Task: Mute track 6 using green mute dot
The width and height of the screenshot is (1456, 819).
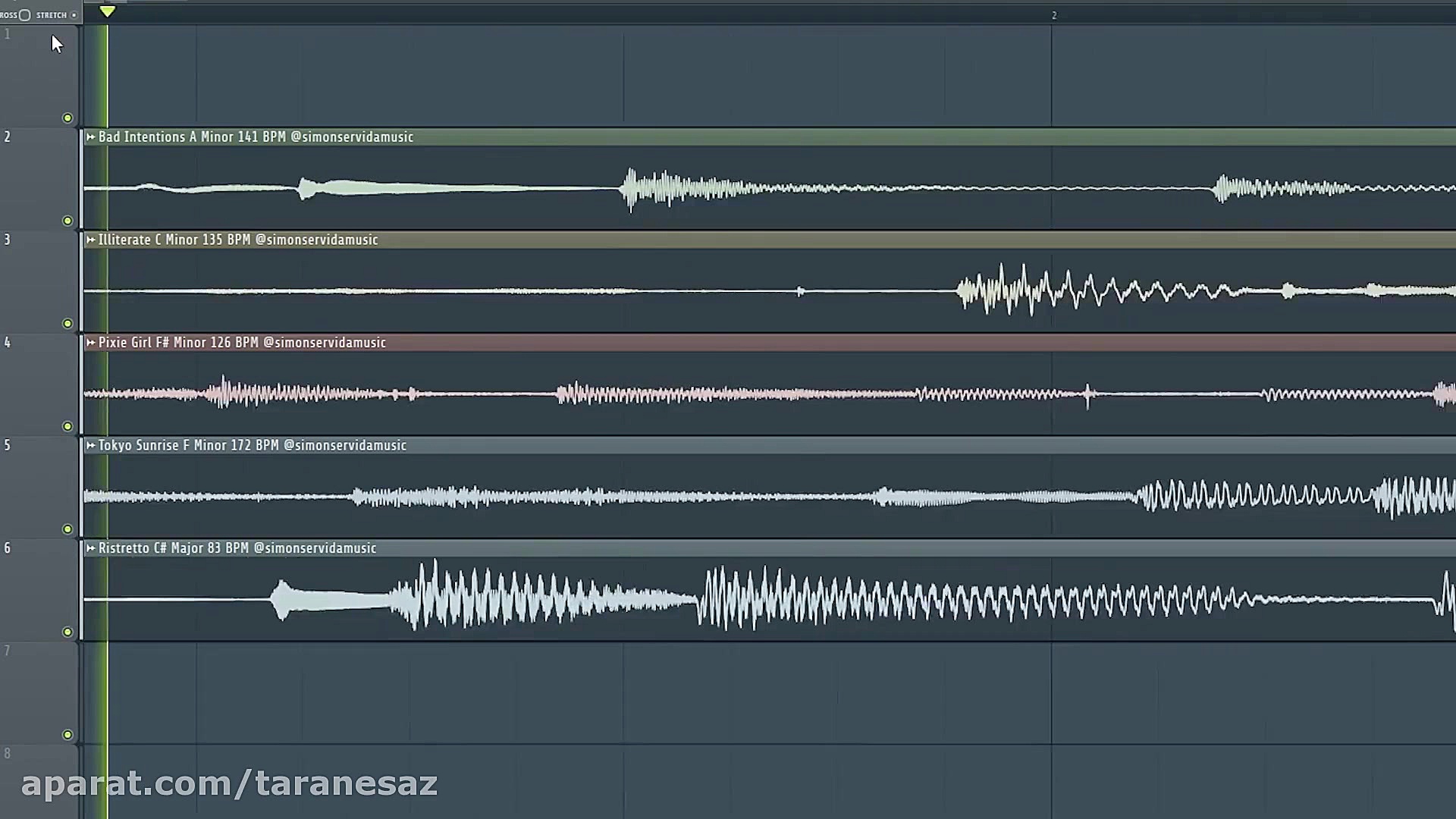Action: point(67,632)
